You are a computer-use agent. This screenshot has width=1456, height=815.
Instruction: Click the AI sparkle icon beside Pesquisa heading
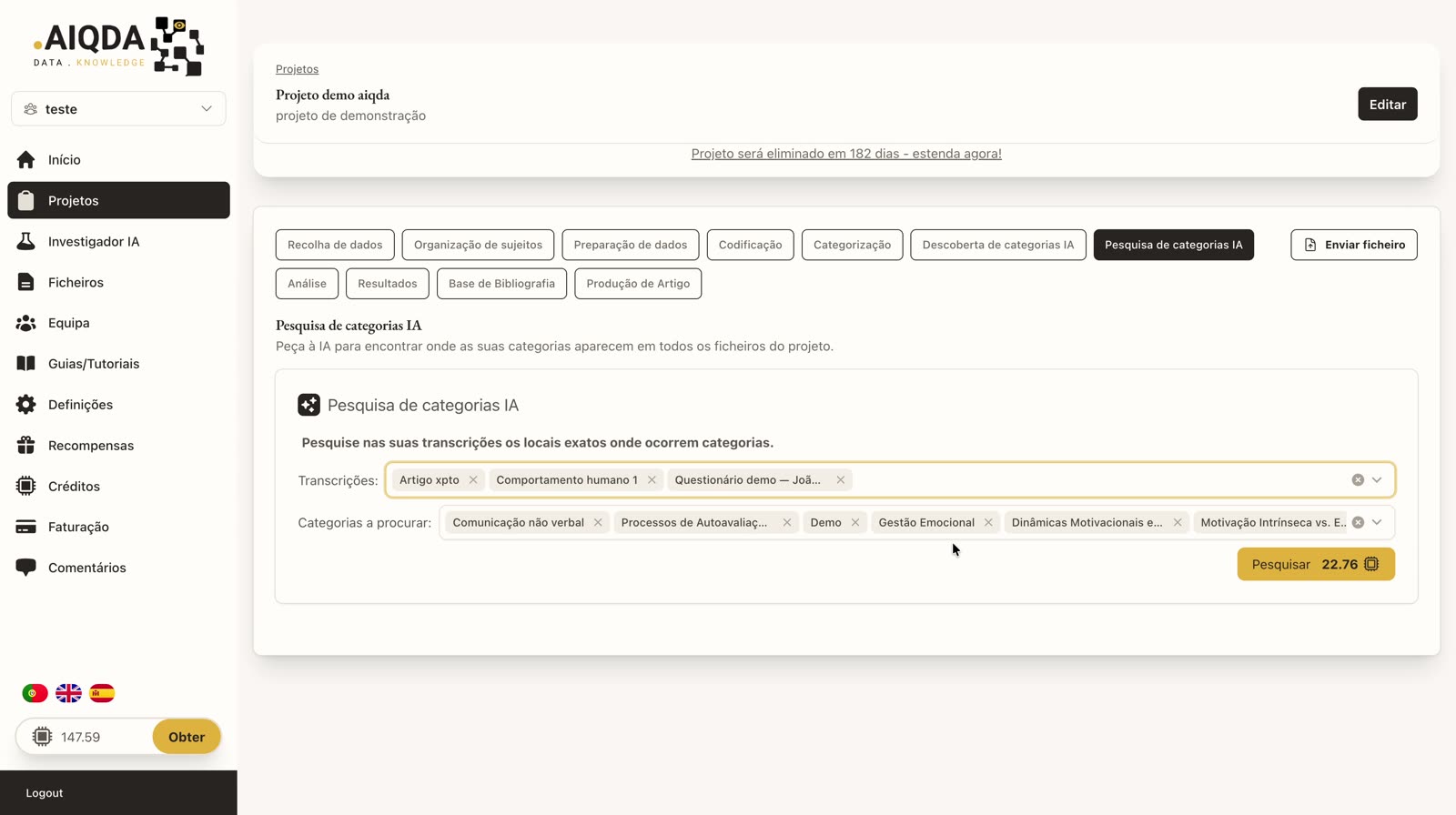(308, 406)
